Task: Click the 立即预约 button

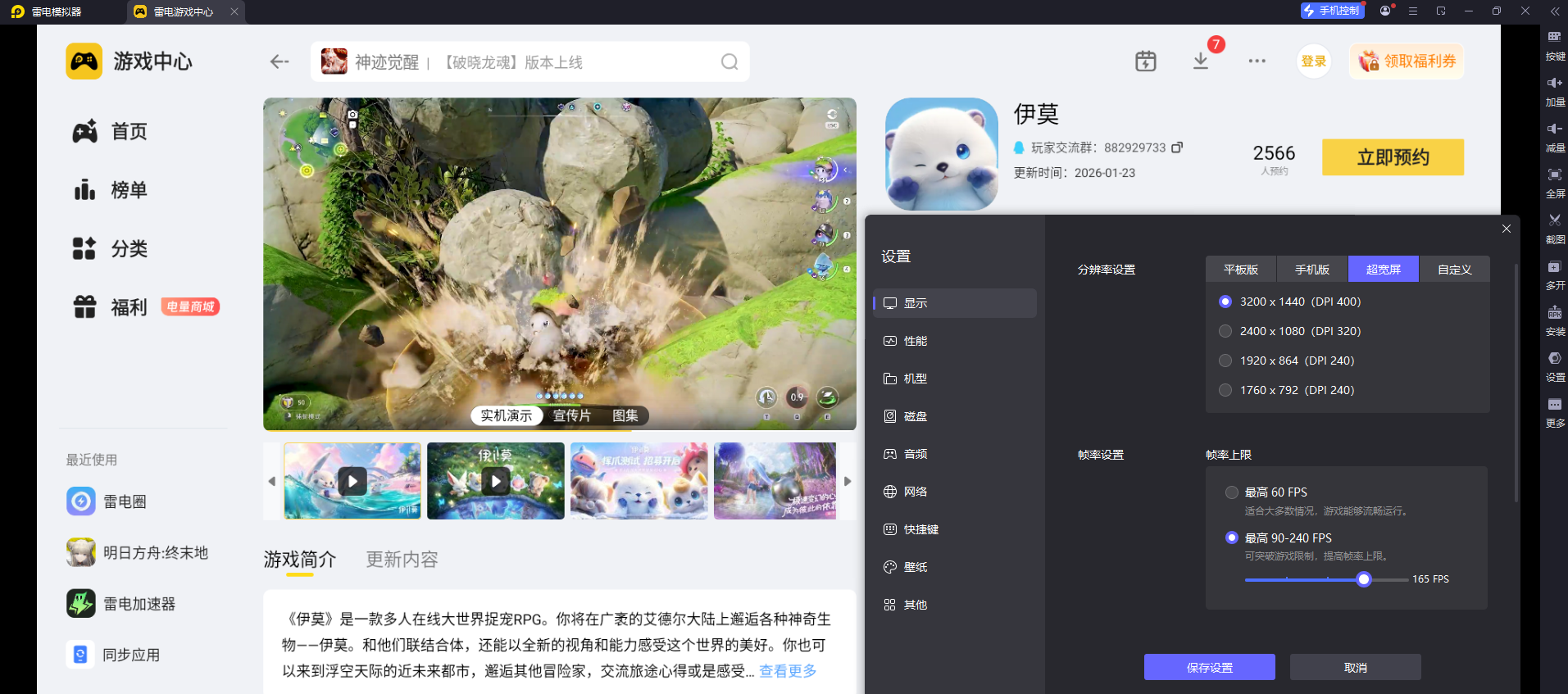Action: 1392,157
